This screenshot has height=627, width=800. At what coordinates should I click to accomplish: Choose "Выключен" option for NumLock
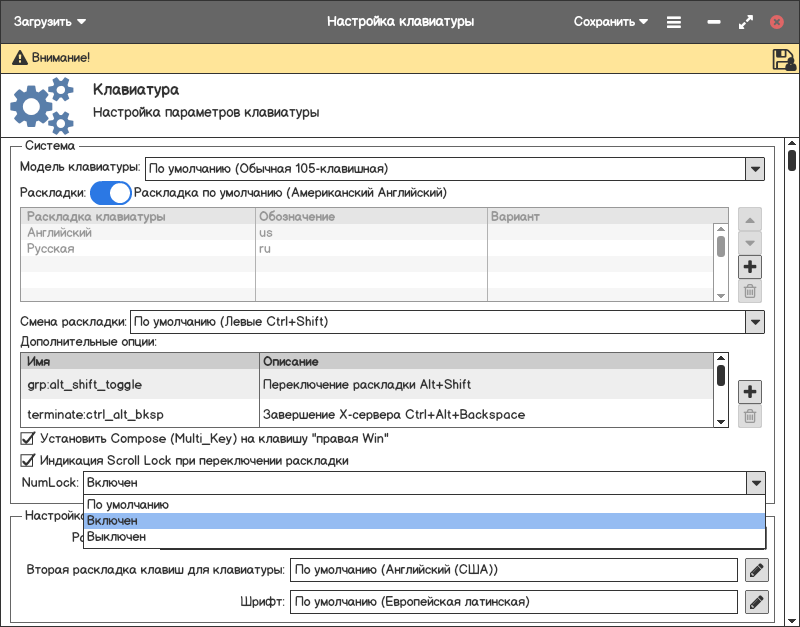pyautogui.click(x=117, y=537)
